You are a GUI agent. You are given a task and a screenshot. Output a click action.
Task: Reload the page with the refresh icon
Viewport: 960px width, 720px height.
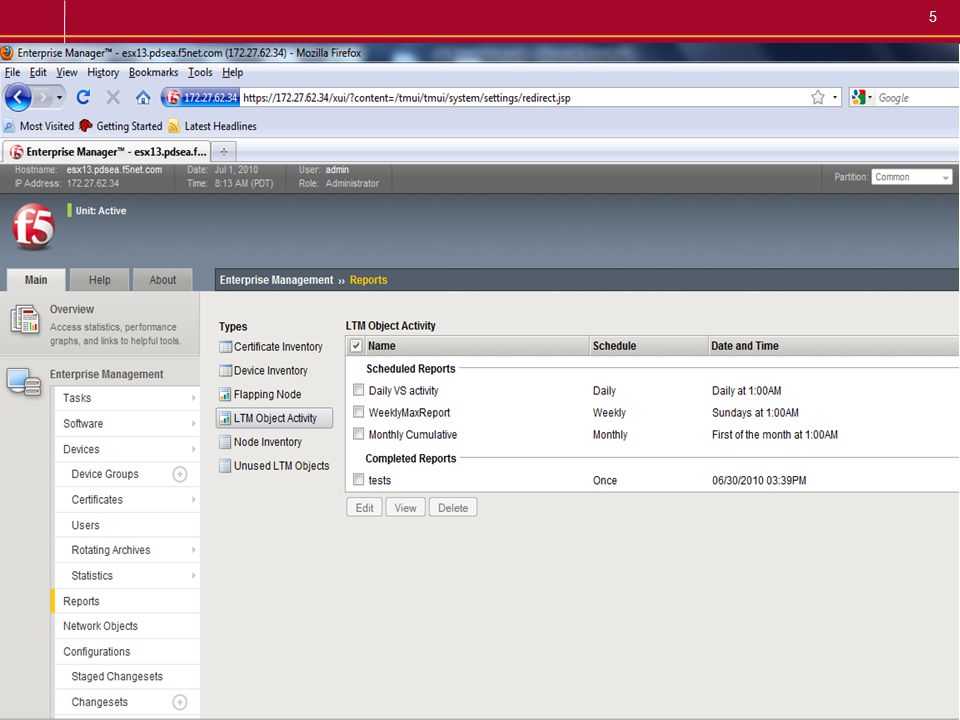[83, 97]
